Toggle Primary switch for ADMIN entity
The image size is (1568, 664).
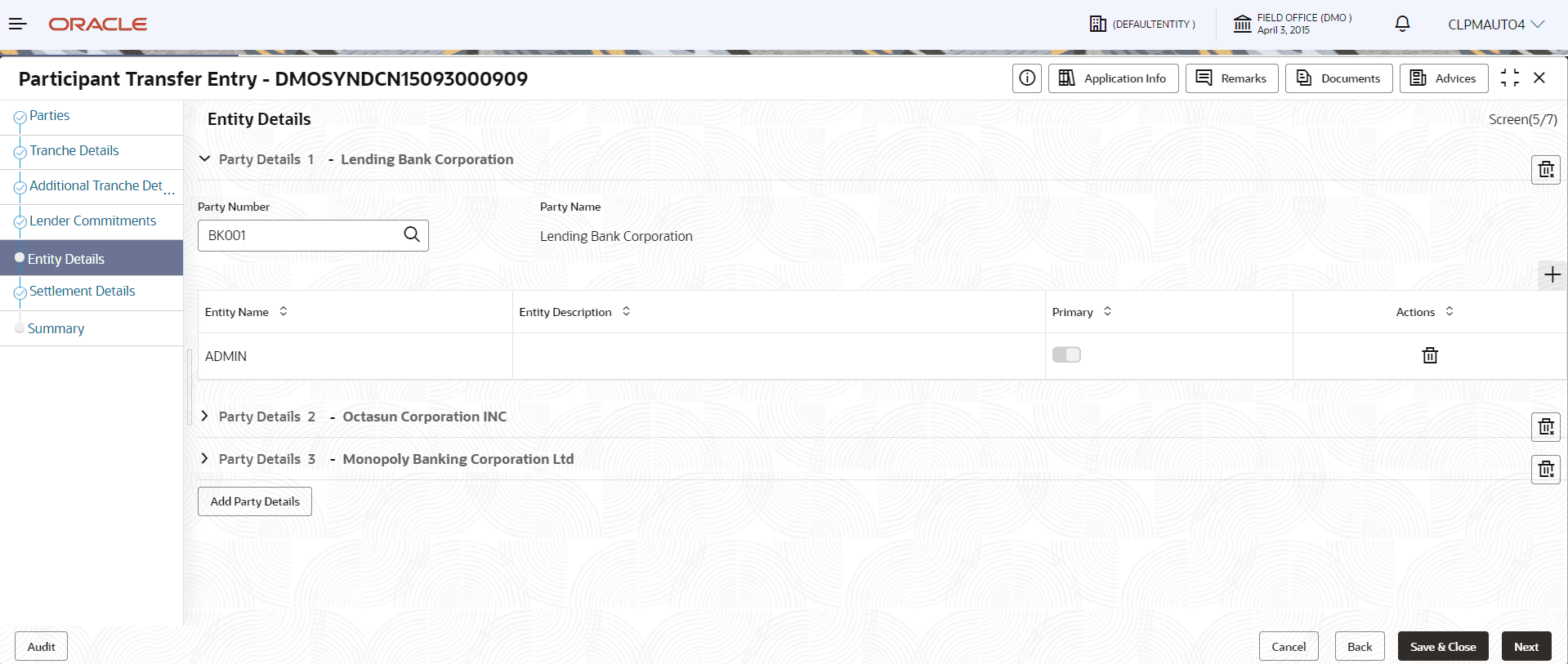(1066, 354)
